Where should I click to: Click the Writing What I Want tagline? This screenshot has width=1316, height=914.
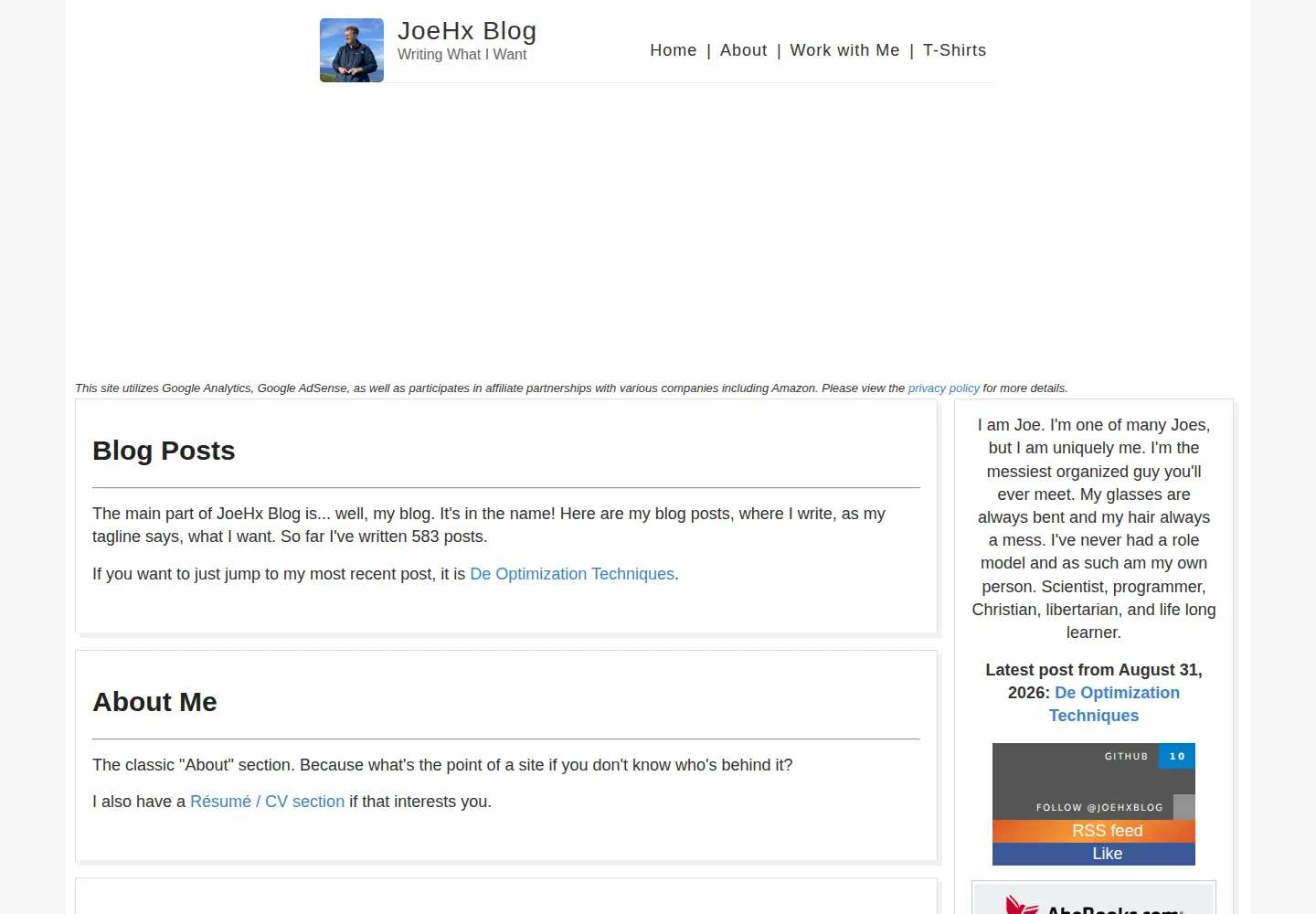[462, 55]
